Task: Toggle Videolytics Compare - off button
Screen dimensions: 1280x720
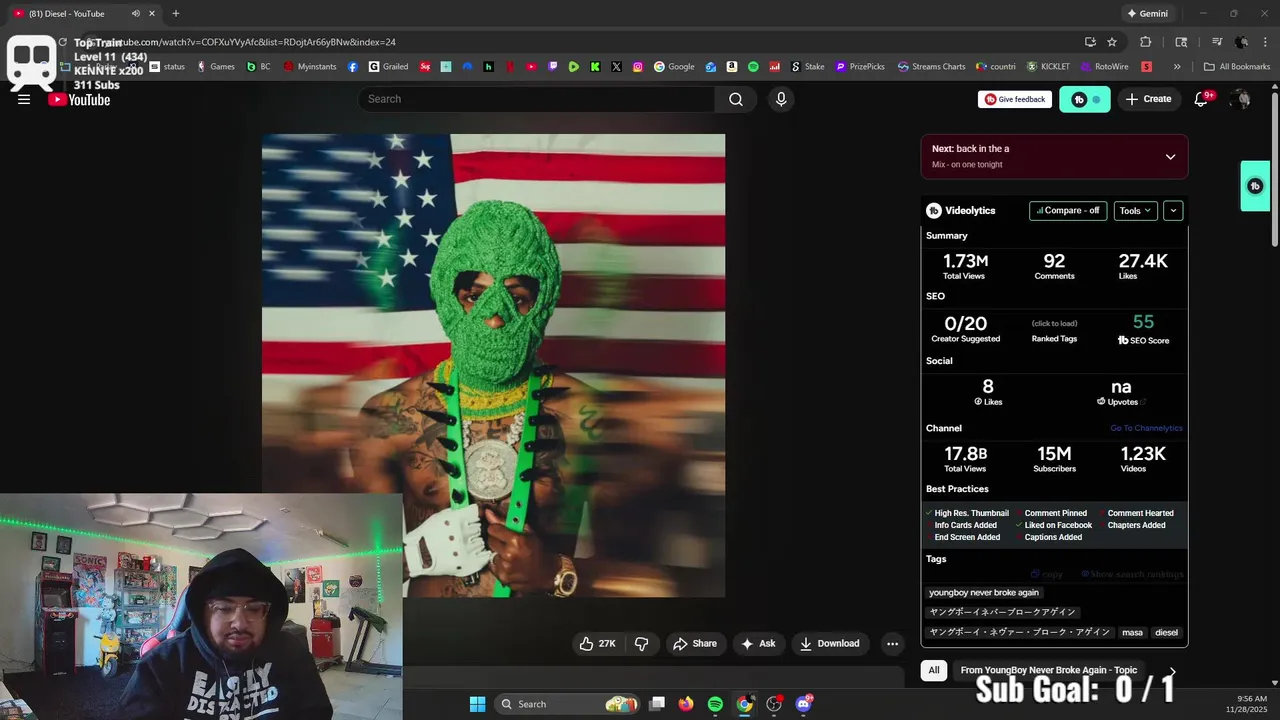Action: (1068, 211)
